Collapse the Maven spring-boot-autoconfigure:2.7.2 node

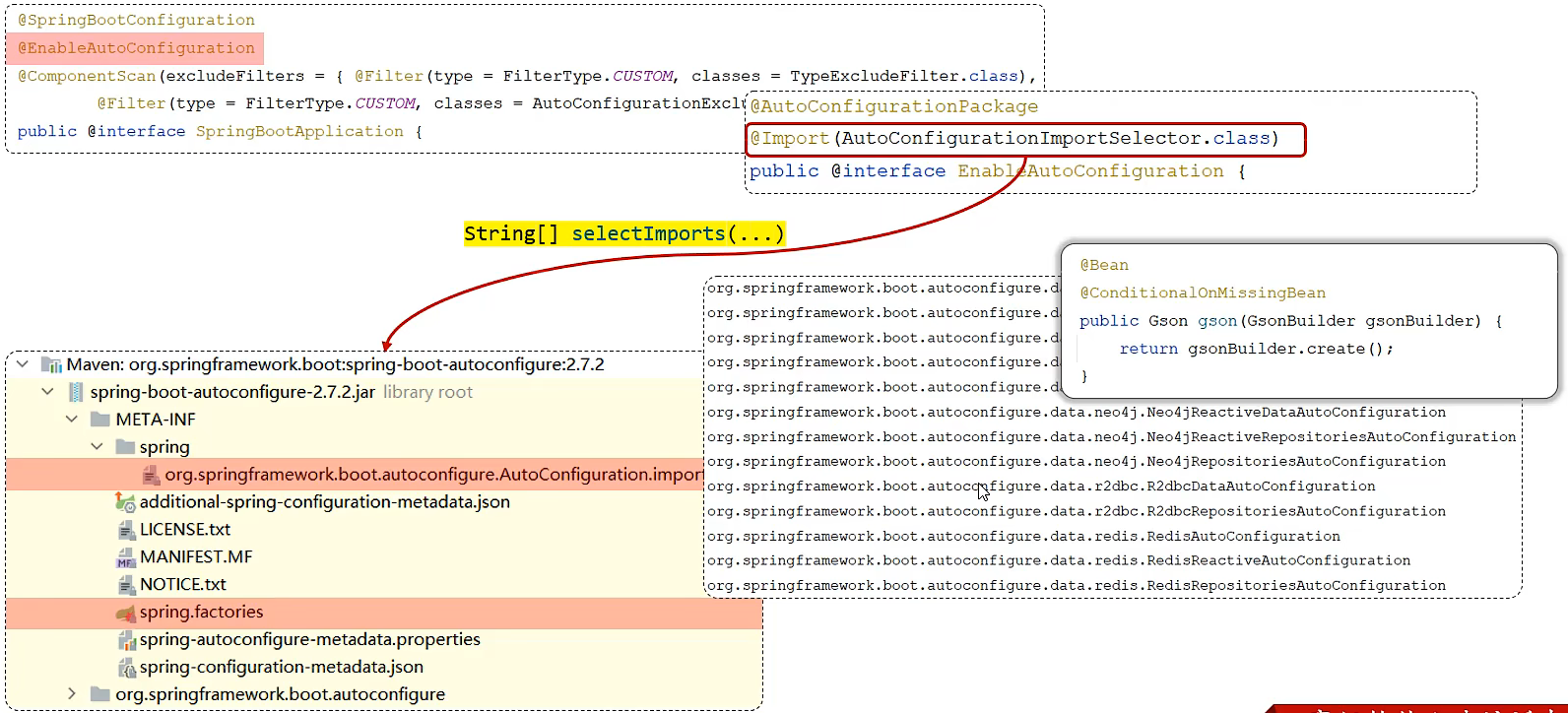coord(23,364)
